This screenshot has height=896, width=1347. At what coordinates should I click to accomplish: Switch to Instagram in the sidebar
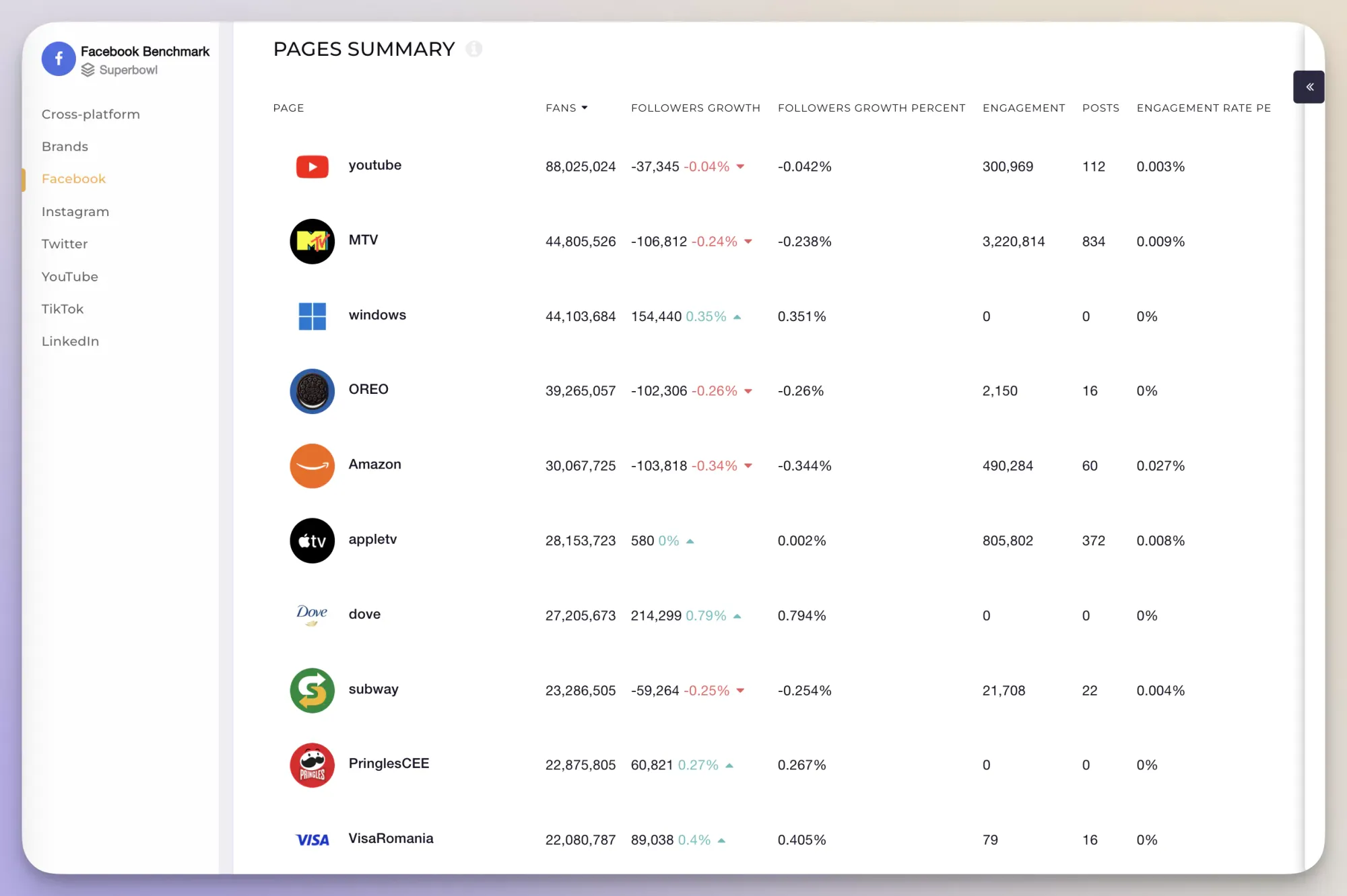tap(75, 211)
